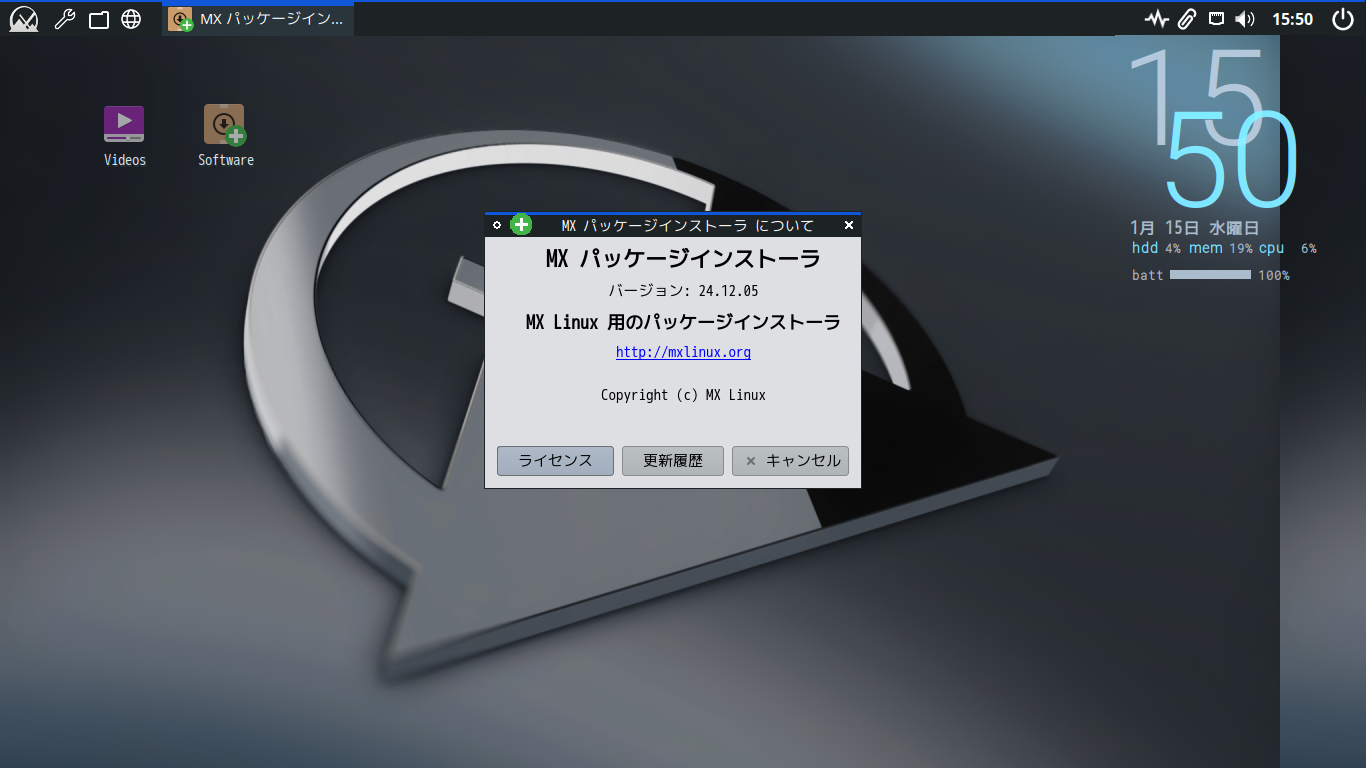Open the panel clock showing 15:50
This screenshot has height=768, width=1366.
[1292, 19]
